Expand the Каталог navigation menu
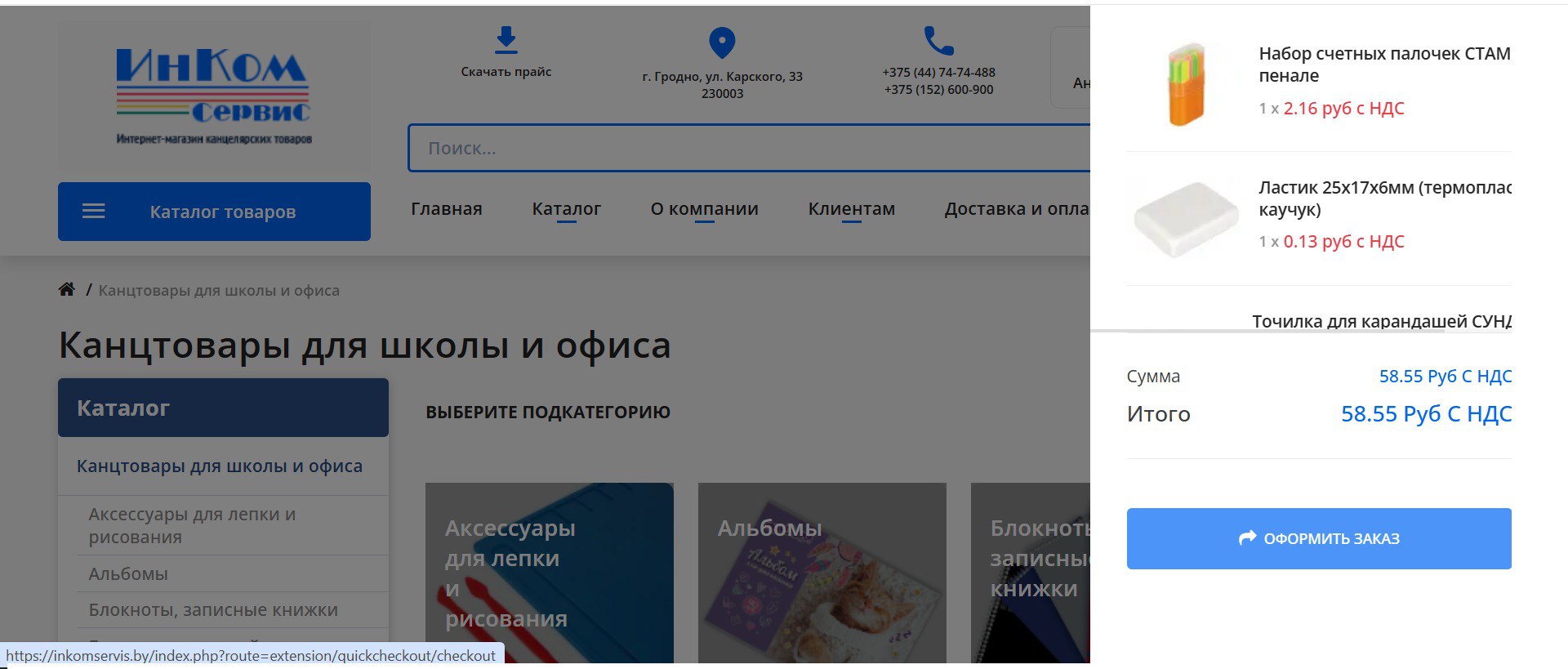1568x669 pixels. click(x=566, y=209)
